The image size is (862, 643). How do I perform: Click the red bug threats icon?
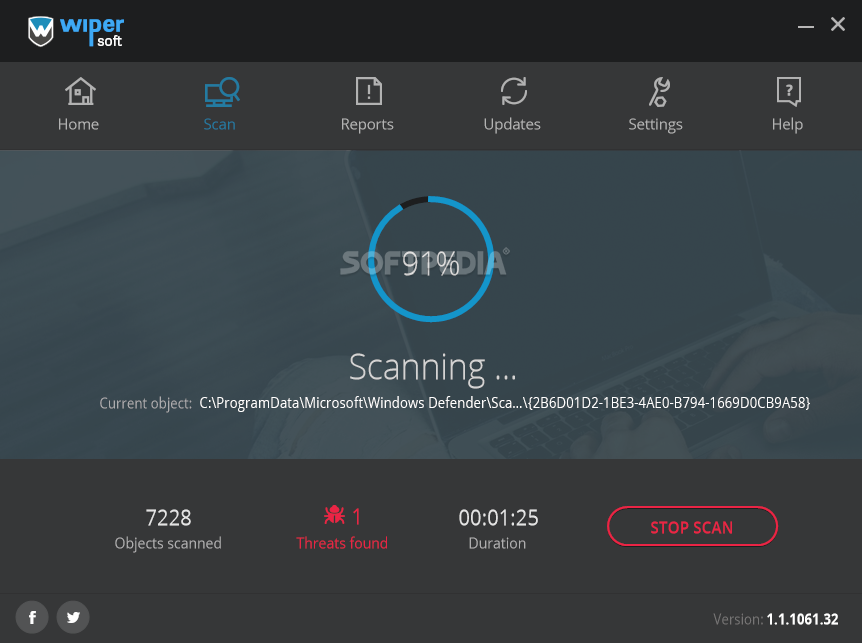click(x=334, y=515)
